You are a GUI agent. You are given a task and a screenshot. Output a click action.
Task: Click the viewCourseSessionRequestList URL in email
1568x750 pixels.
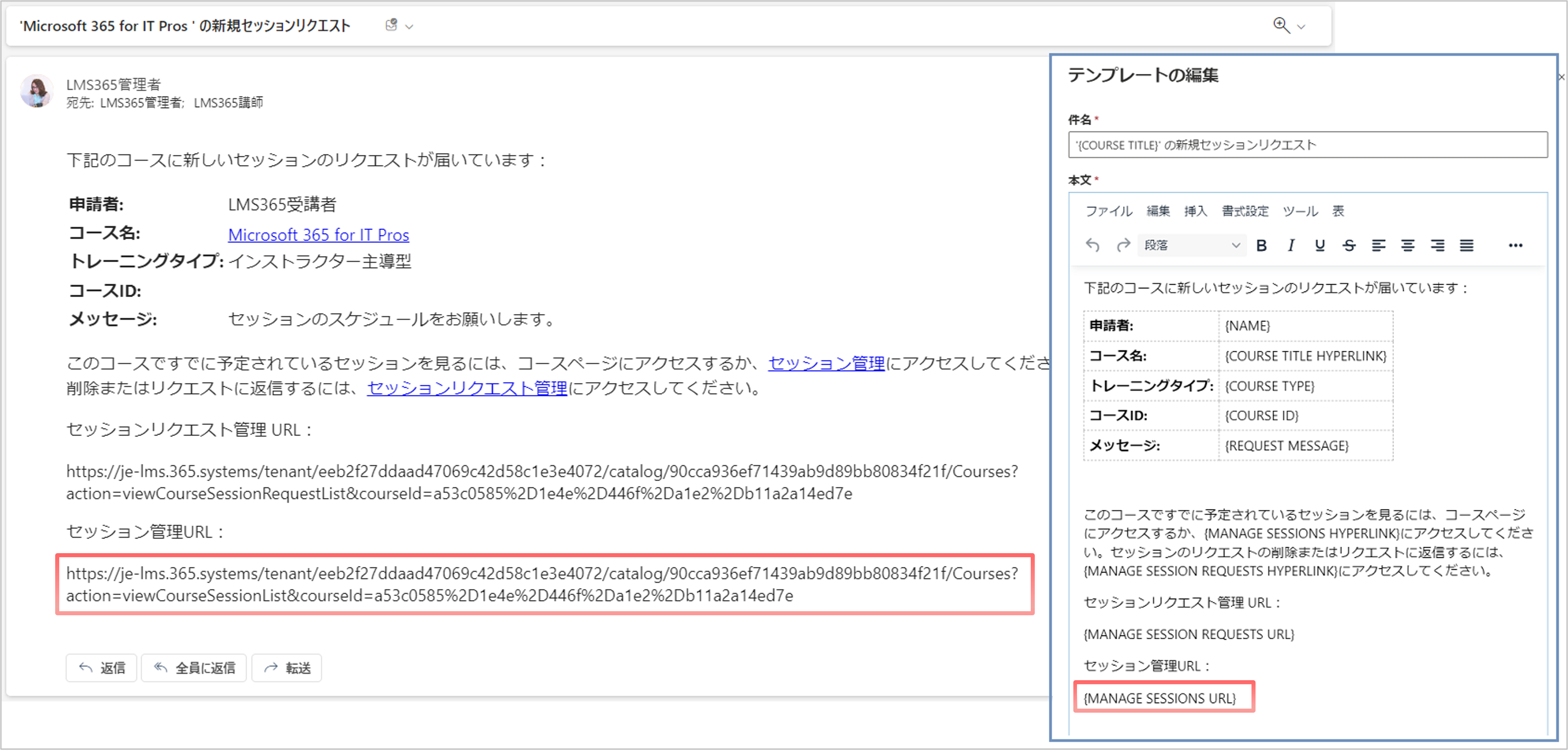pos(542,482)
